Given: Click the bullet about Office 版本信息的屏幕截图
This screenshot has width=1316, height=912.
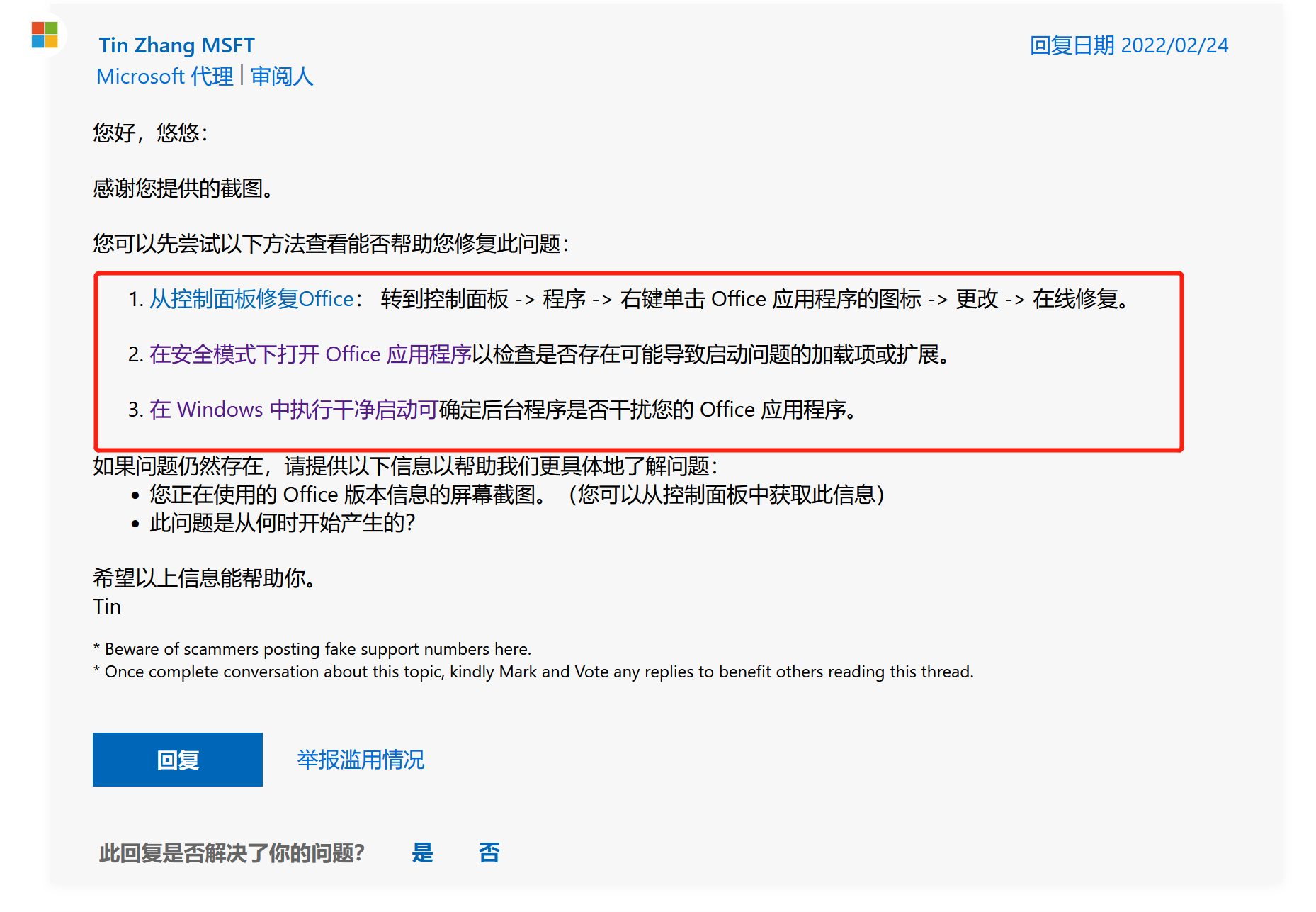Looking at the screenshot, I should point(517,495).
